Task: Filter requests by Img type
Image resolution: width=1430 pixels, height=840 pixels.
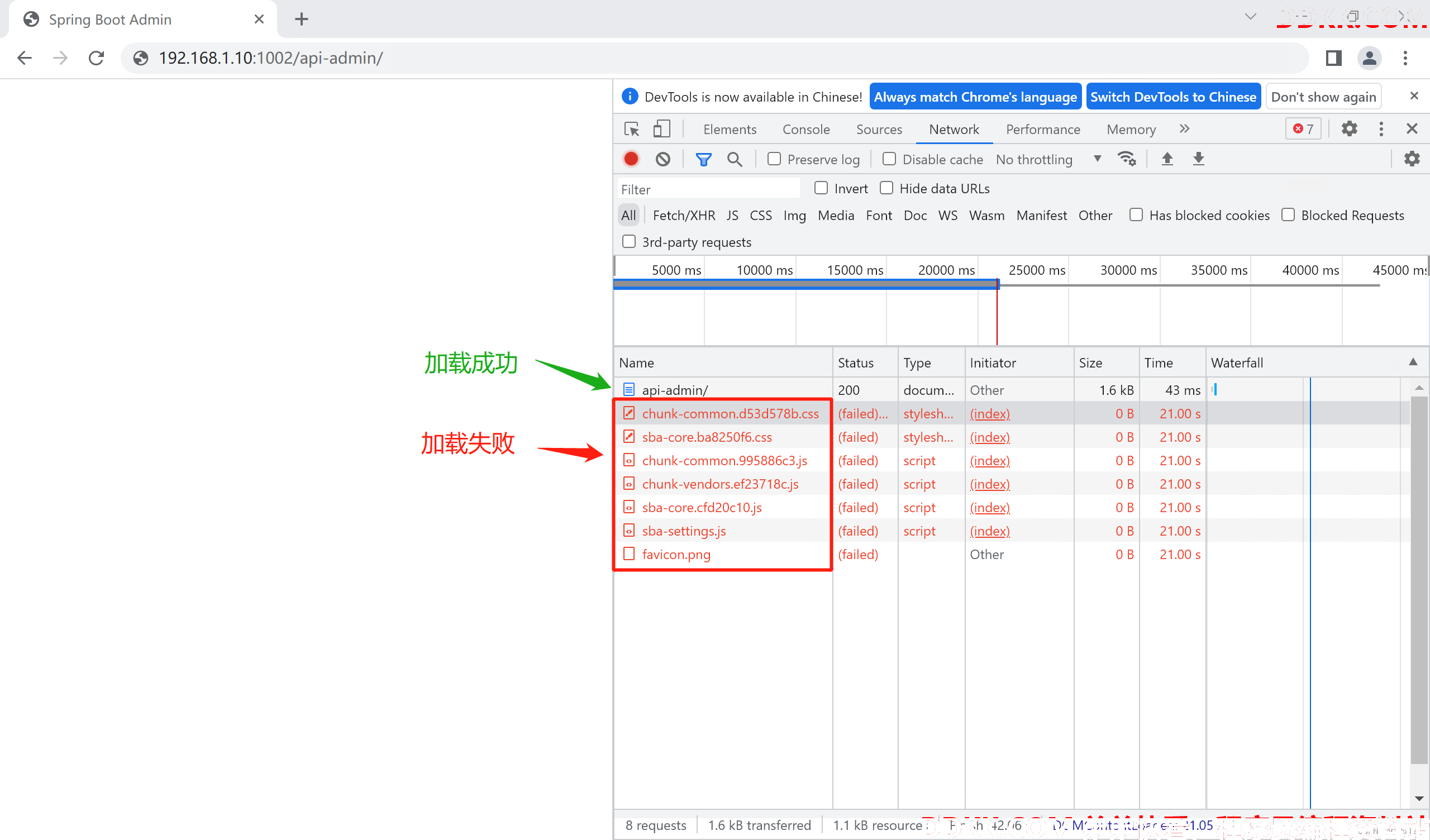Action: [794, 216]
